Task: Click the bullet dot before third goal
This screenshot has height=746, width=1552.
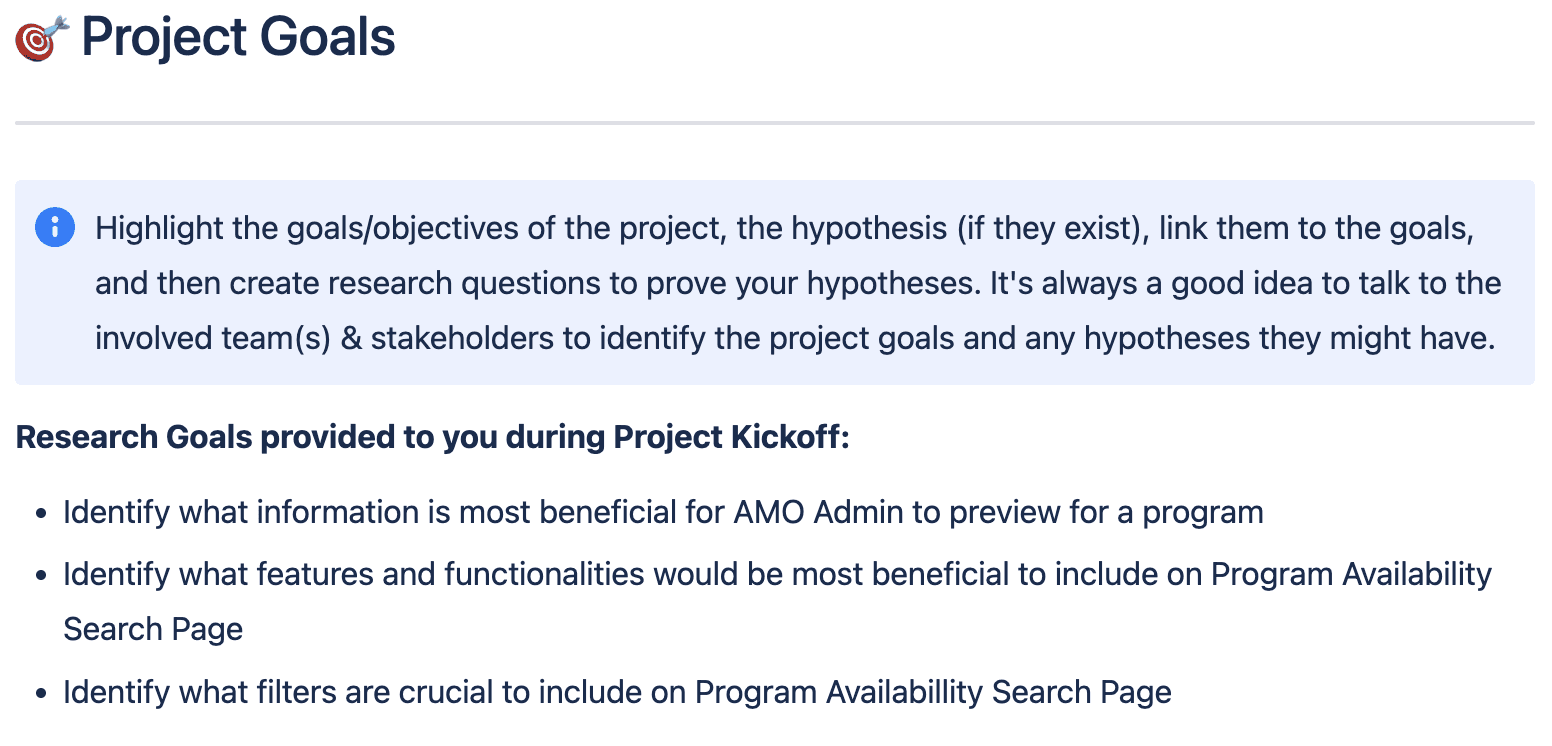Action: (x=41, y=694)
